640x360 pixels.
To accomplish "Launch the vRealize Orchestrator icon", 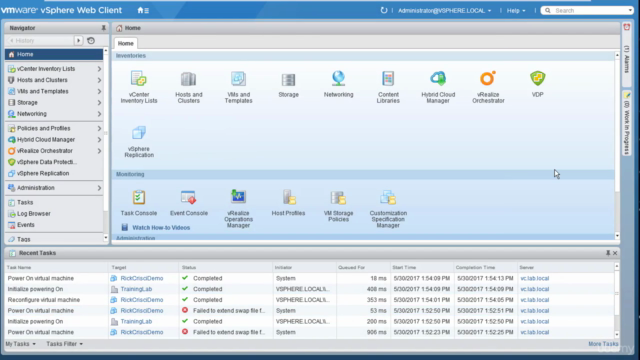I will tap(488, 78).
